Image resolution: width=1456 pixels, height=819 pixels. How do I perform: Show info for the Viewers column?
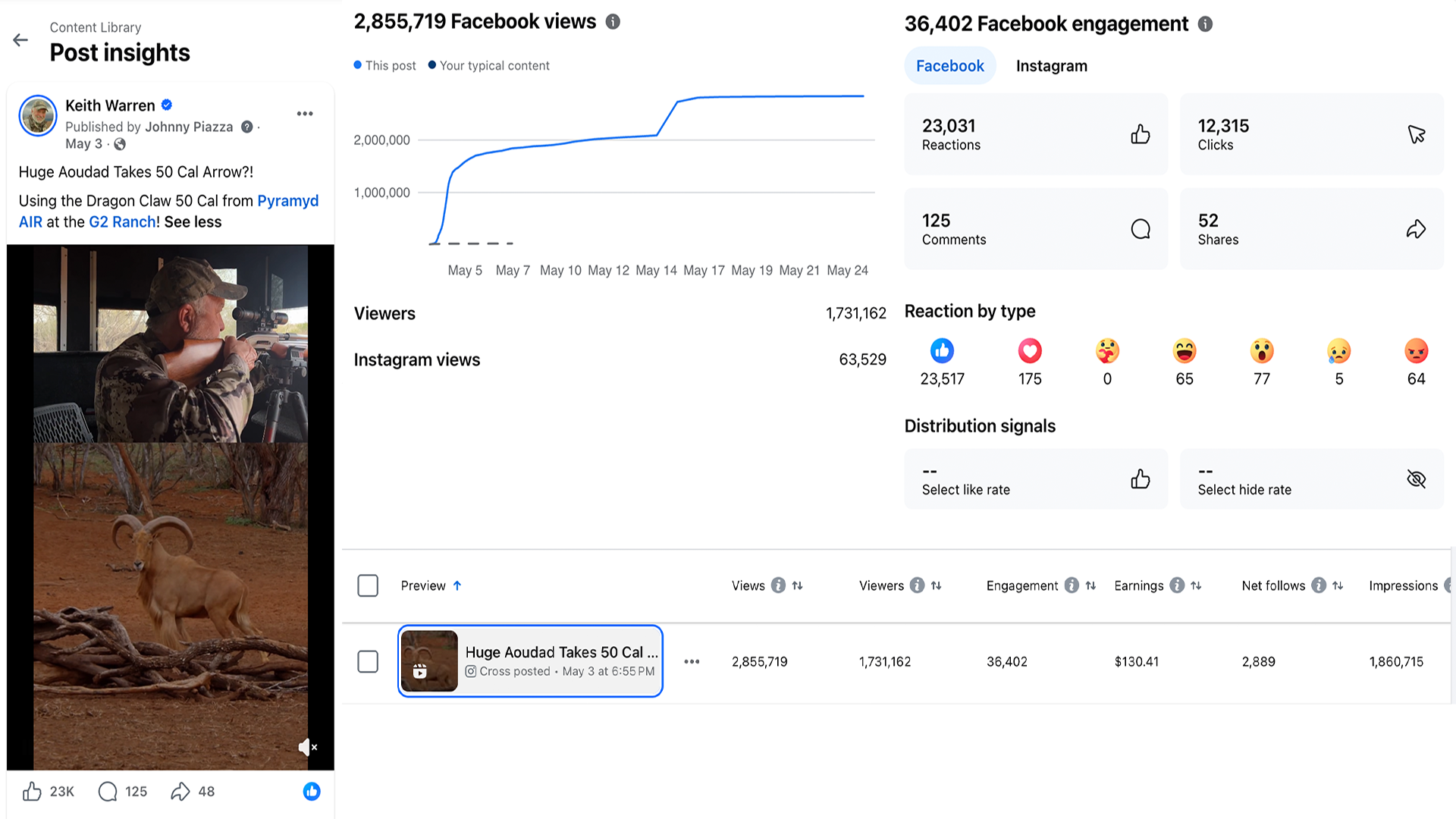click(917, 585)
